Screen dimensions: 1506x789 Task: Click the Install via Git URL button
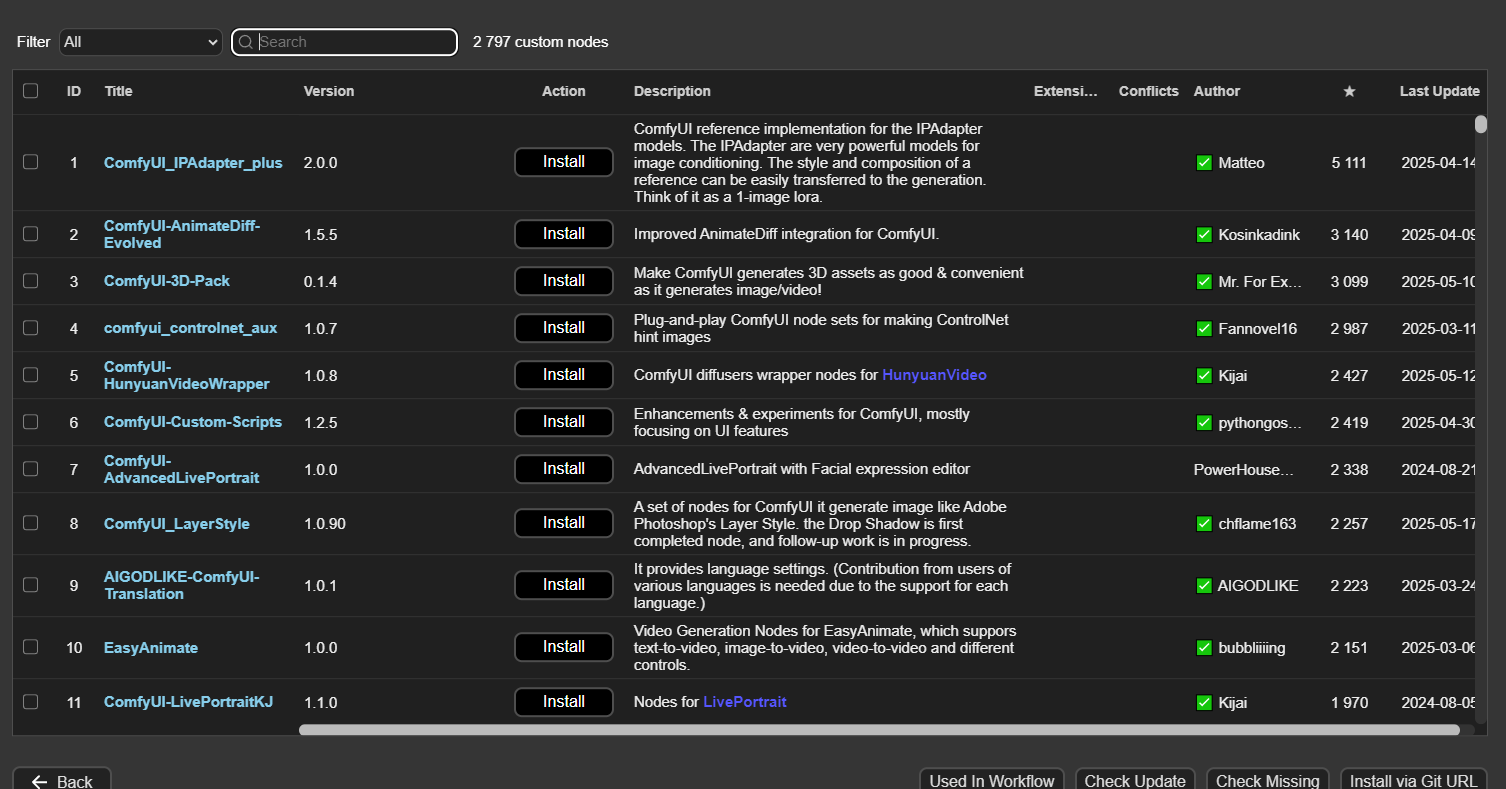[x=1413, y=781]
